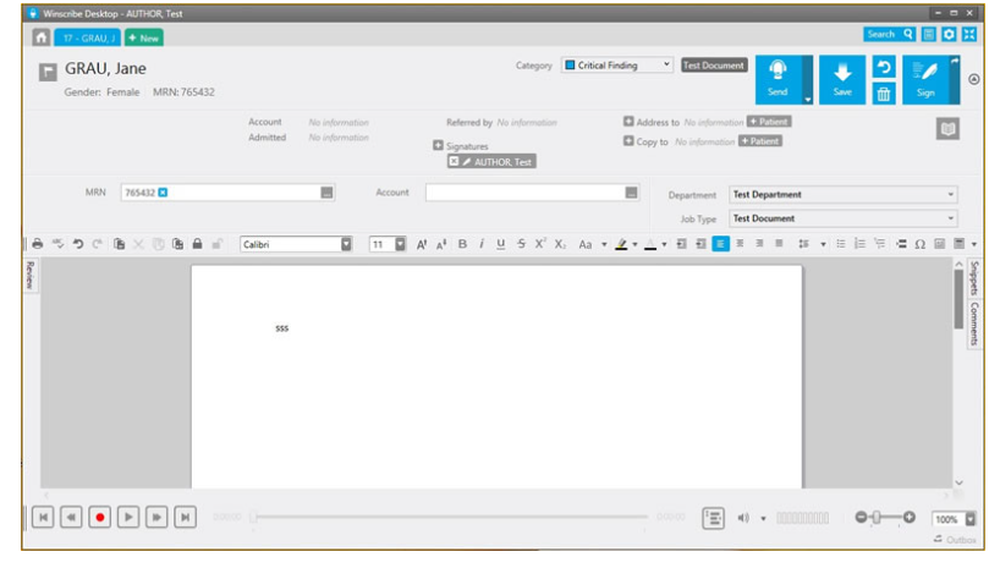Expand Copy to section

point(629,141)
